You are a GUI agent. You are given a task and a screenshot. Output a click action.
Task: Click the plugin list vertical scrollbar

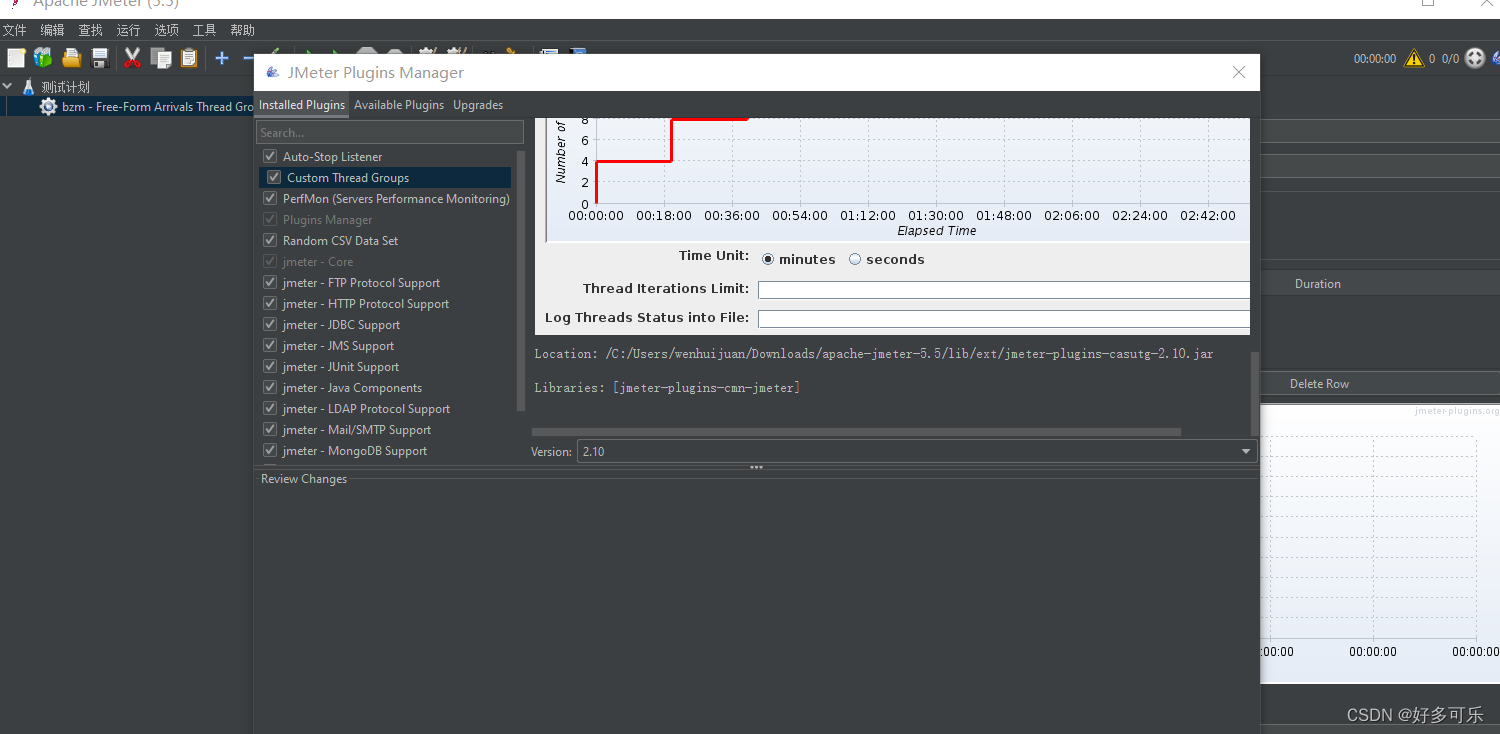coord(520,281)
